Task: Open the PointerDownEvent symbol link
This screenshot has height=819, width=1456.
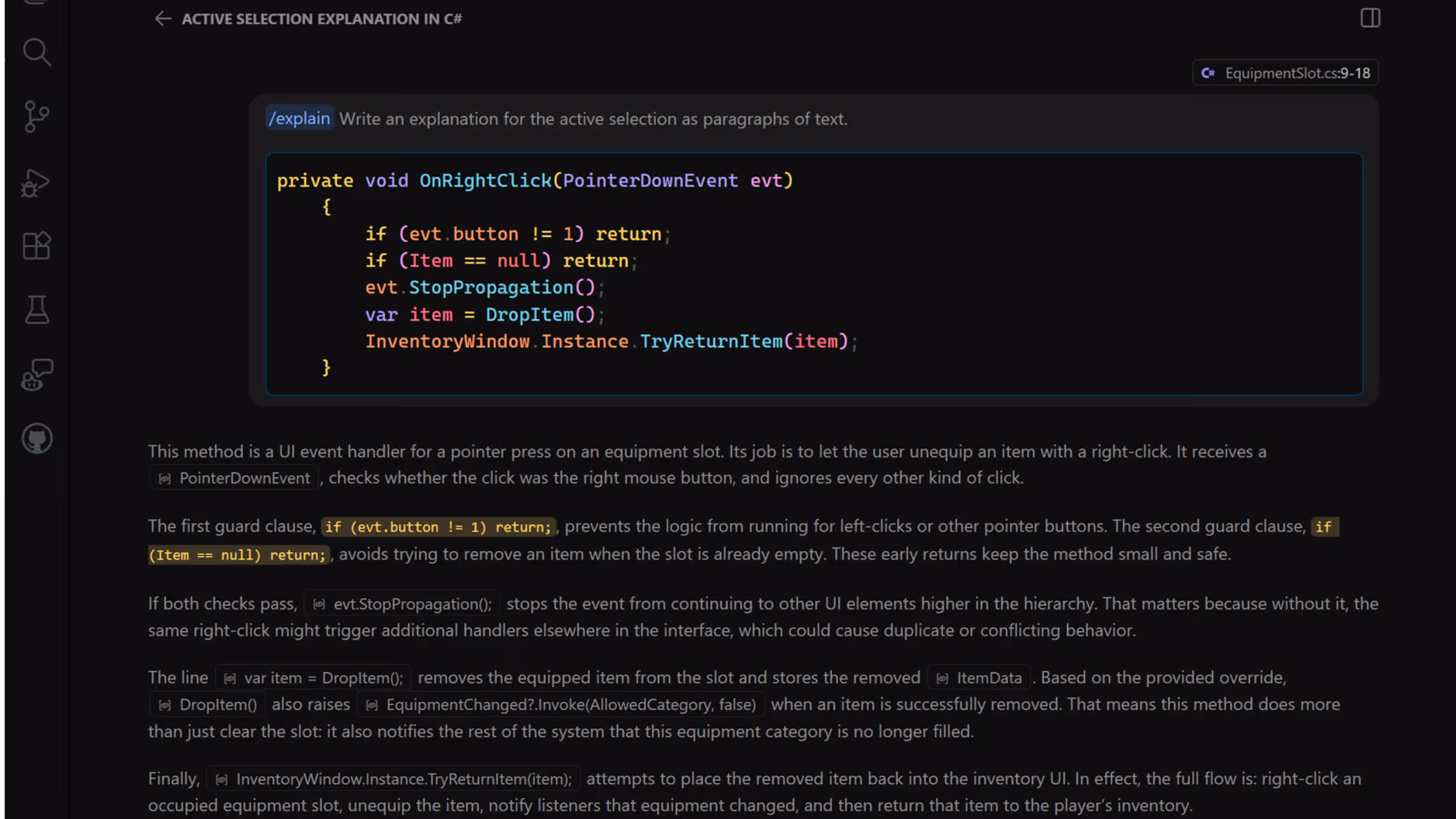Action: pyautogui.click(x=234, y=478)
